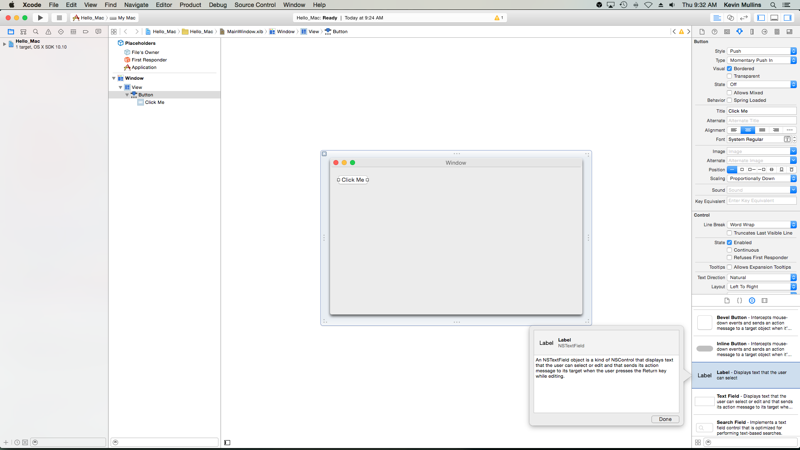The width and height of the screenshot is (800, 450).
Task: Open the Editor menu
Action: tap(164, 5)
